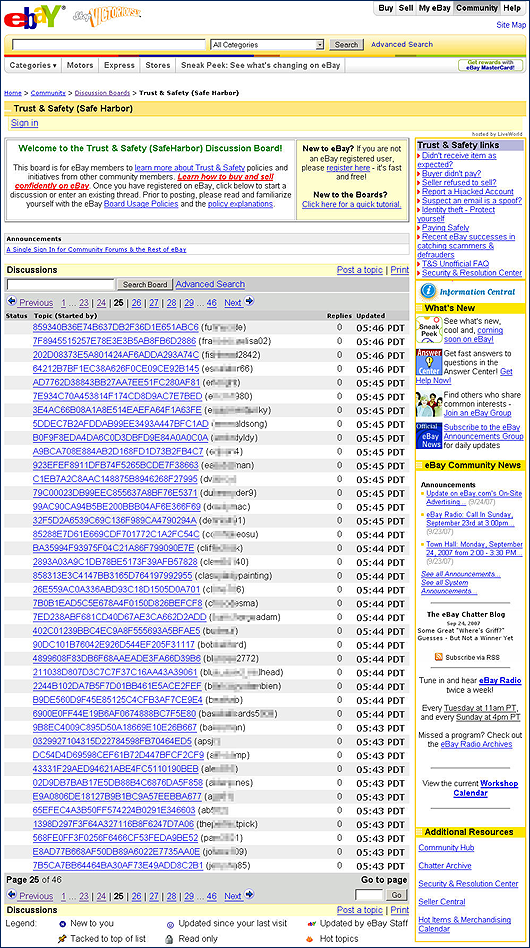Open topic 7F8945515257E78E3E3B5AB8FB6D2886
Viewport: 530px width, 948px height.
(114, 341)
